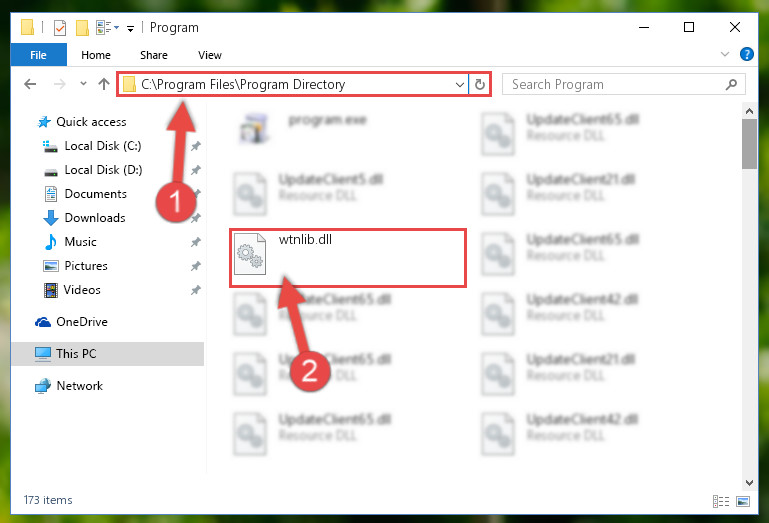This screenshot has height=523, width=769.
Task: Switch to large icons view in status bar
Action: click(x=743, y=501)
